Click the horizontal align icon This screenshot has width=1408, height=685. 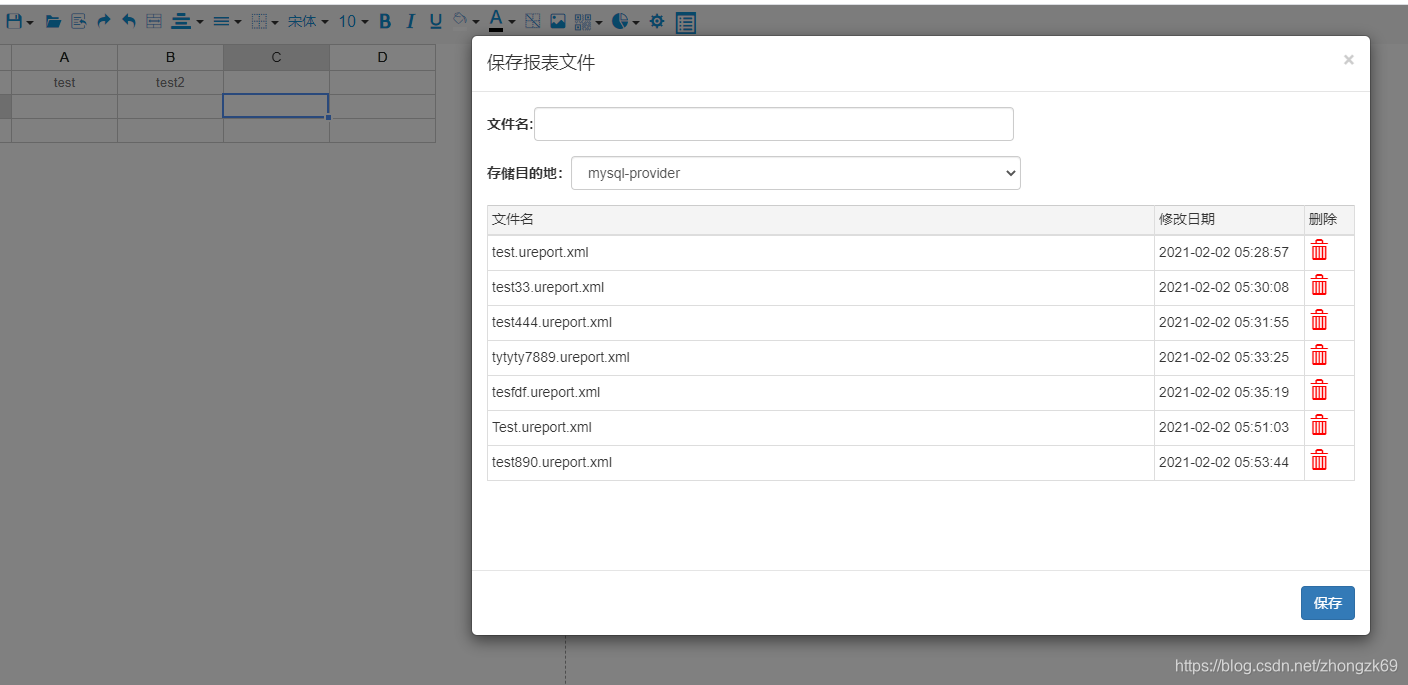click(181, 21)
